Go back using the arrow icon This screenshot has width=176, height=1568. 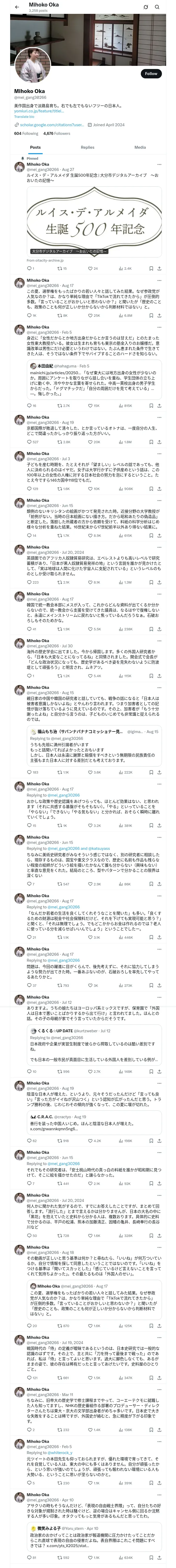pos(17,7)
